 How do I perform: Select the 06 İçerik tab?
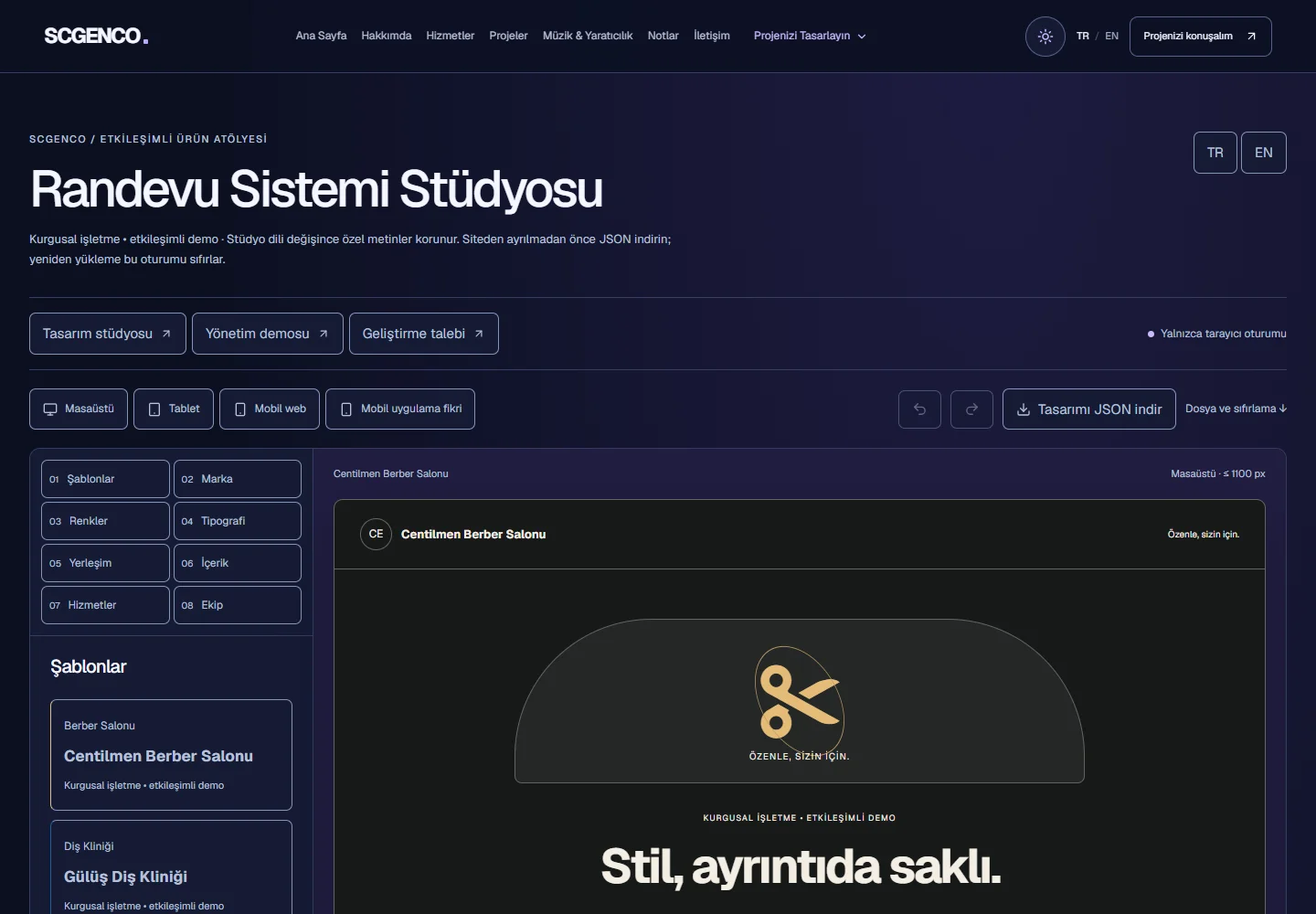[238, 563]
